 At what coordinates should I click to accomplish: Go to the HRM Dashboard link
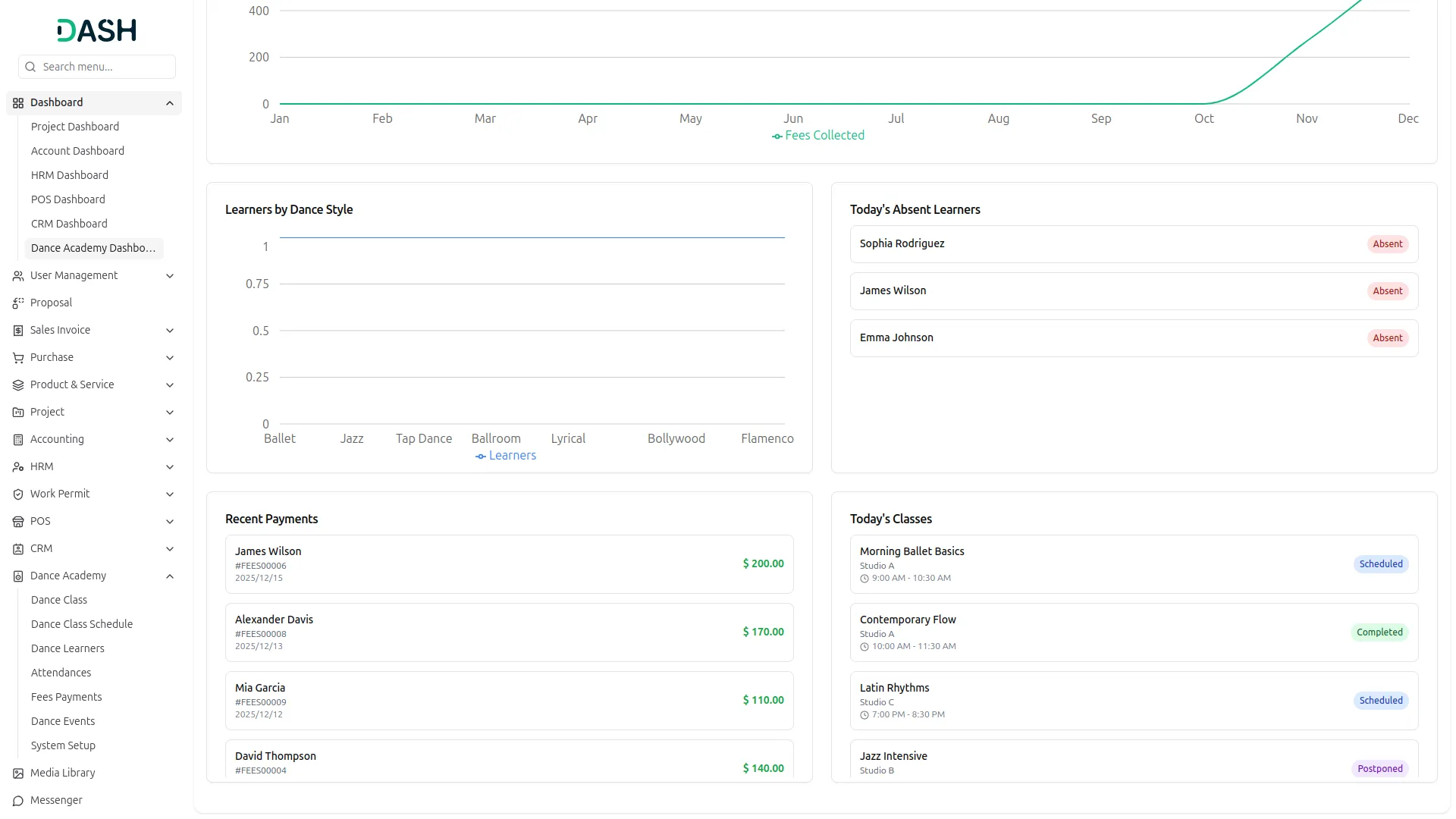coord(70,175)
